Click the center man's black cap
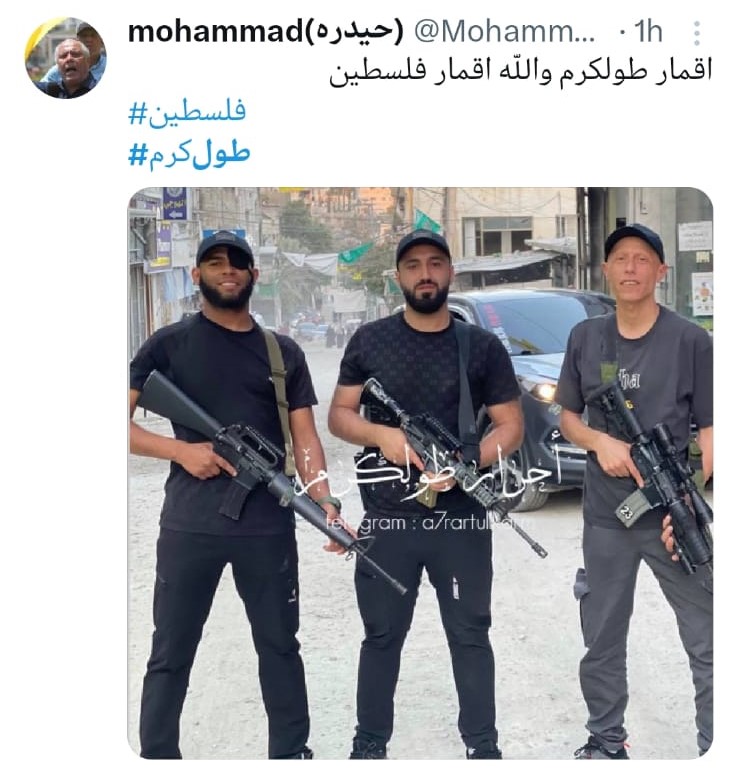The image size is (738, 769). (422, 246)
